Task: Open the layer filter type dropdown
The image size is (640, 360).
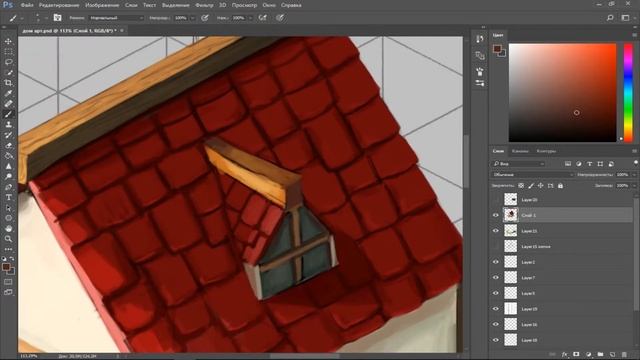Action: [x=518, y=164]
